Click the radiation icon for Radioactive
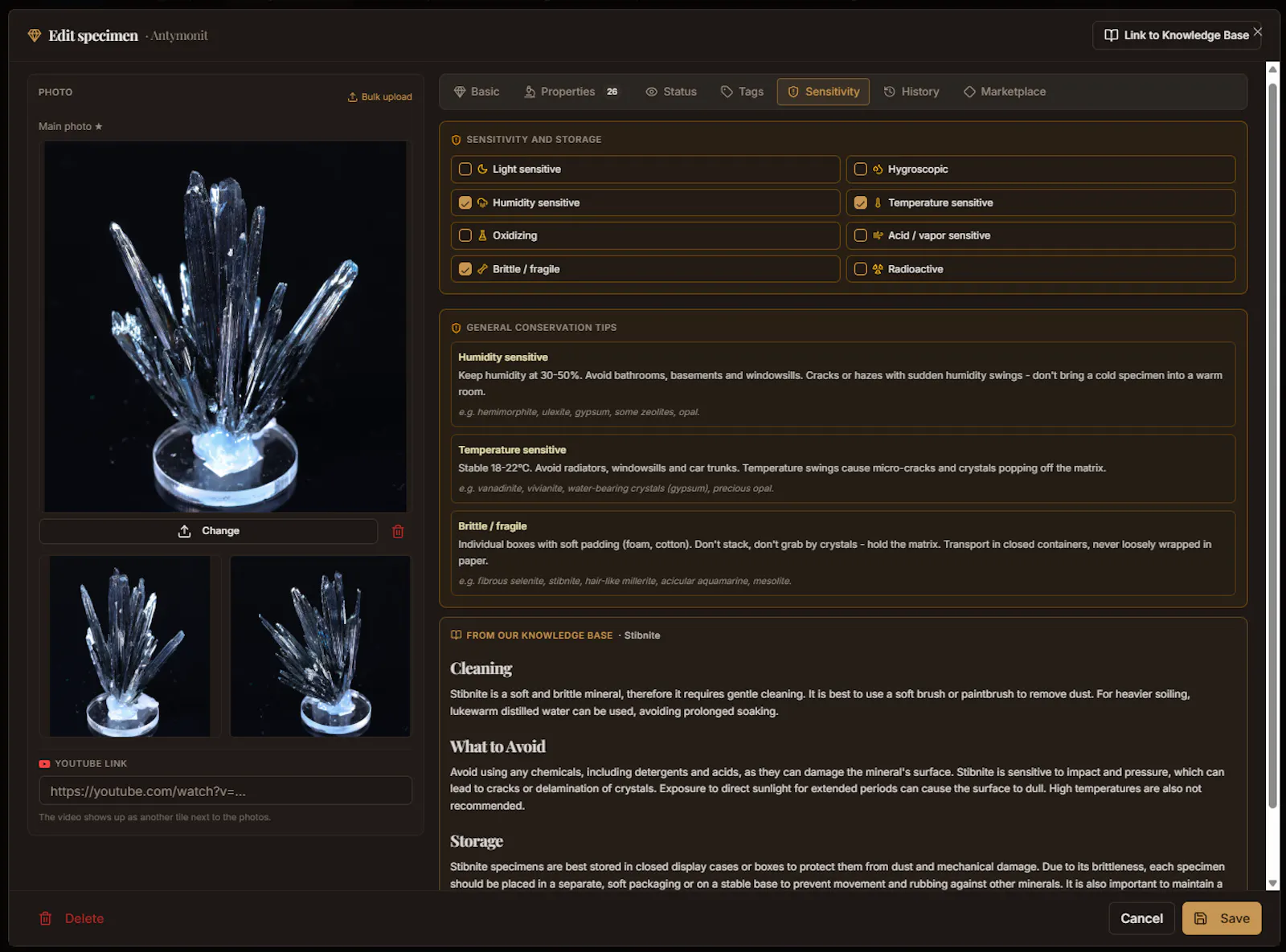The image size is (1286, 952). [878, 269]
